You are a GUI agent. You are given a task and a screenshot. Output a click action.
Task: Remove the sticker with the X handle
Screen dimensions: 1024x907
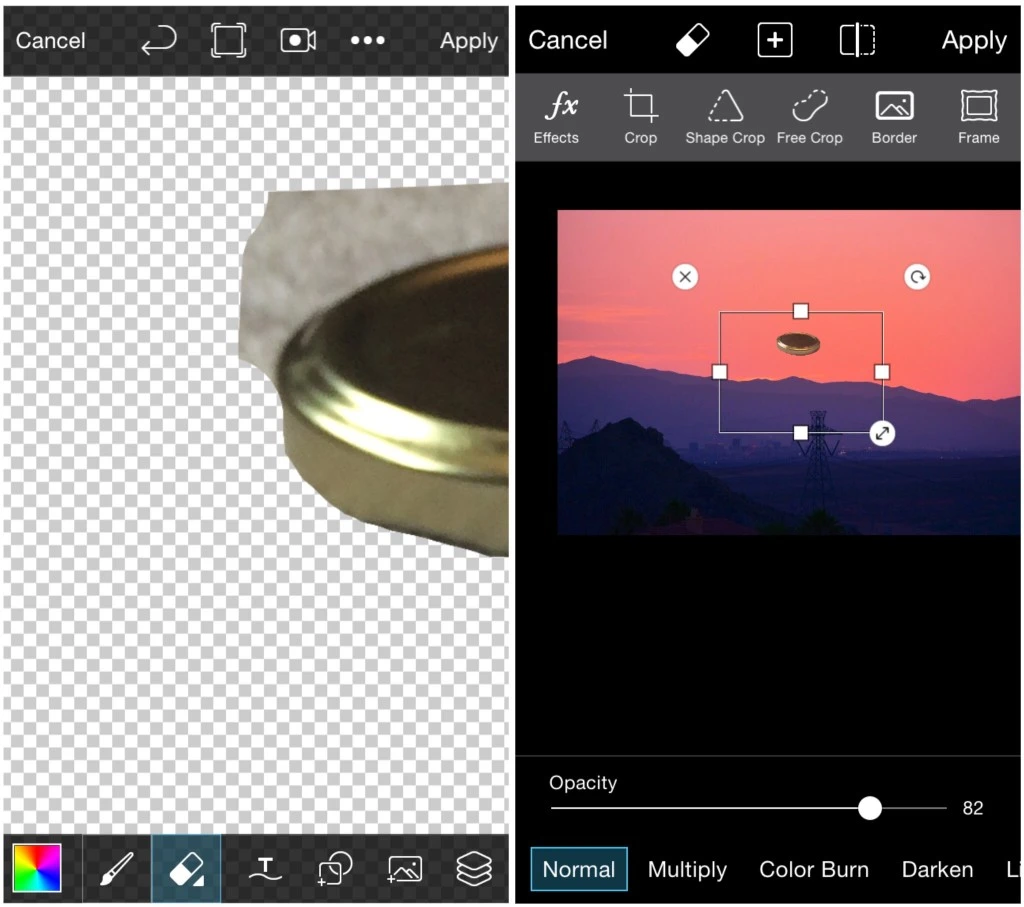pos(684,277)
